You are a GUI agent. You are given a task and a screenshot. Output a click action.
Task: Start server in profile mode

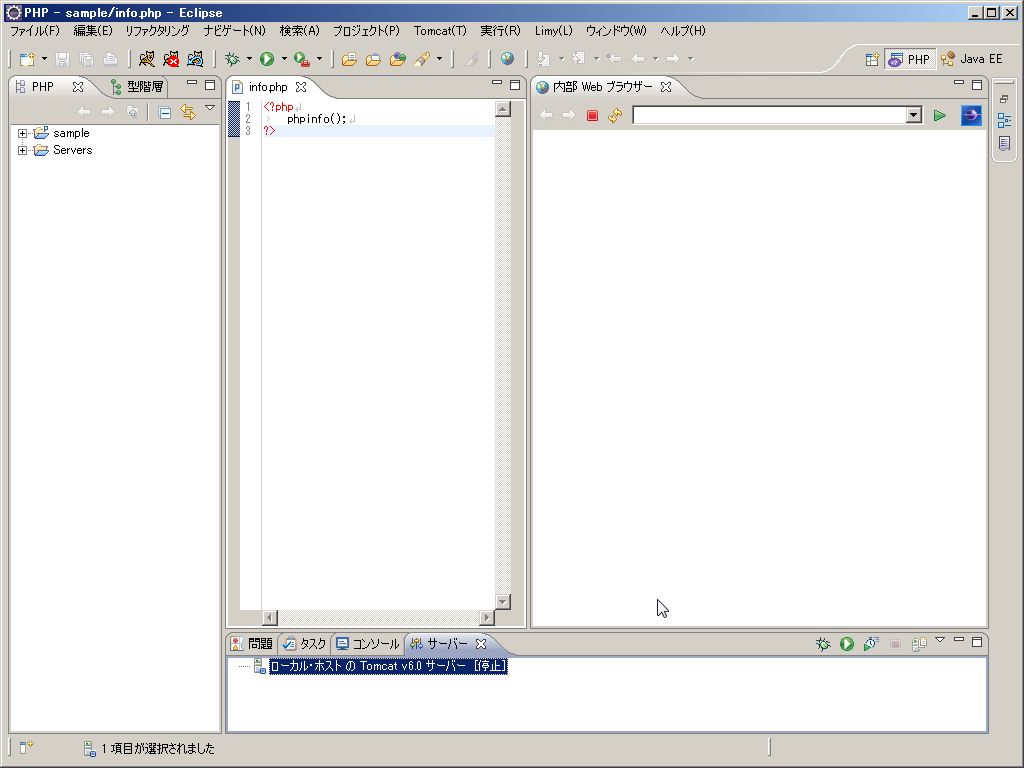(871, 644)
